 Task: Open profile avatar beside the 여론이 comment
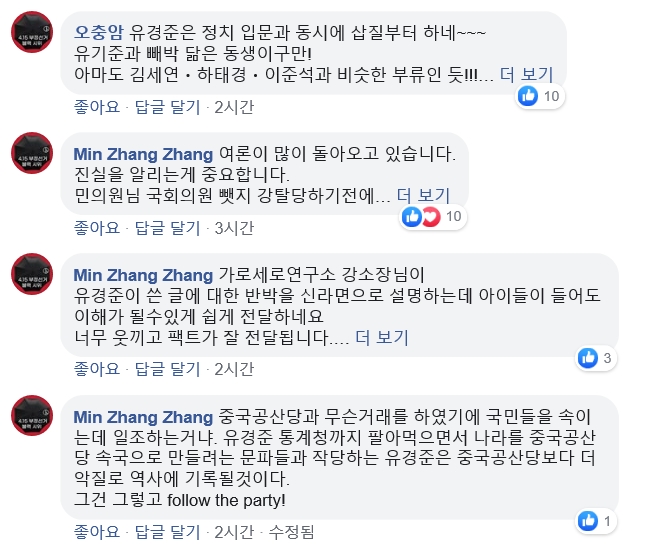tap(32, 153)
